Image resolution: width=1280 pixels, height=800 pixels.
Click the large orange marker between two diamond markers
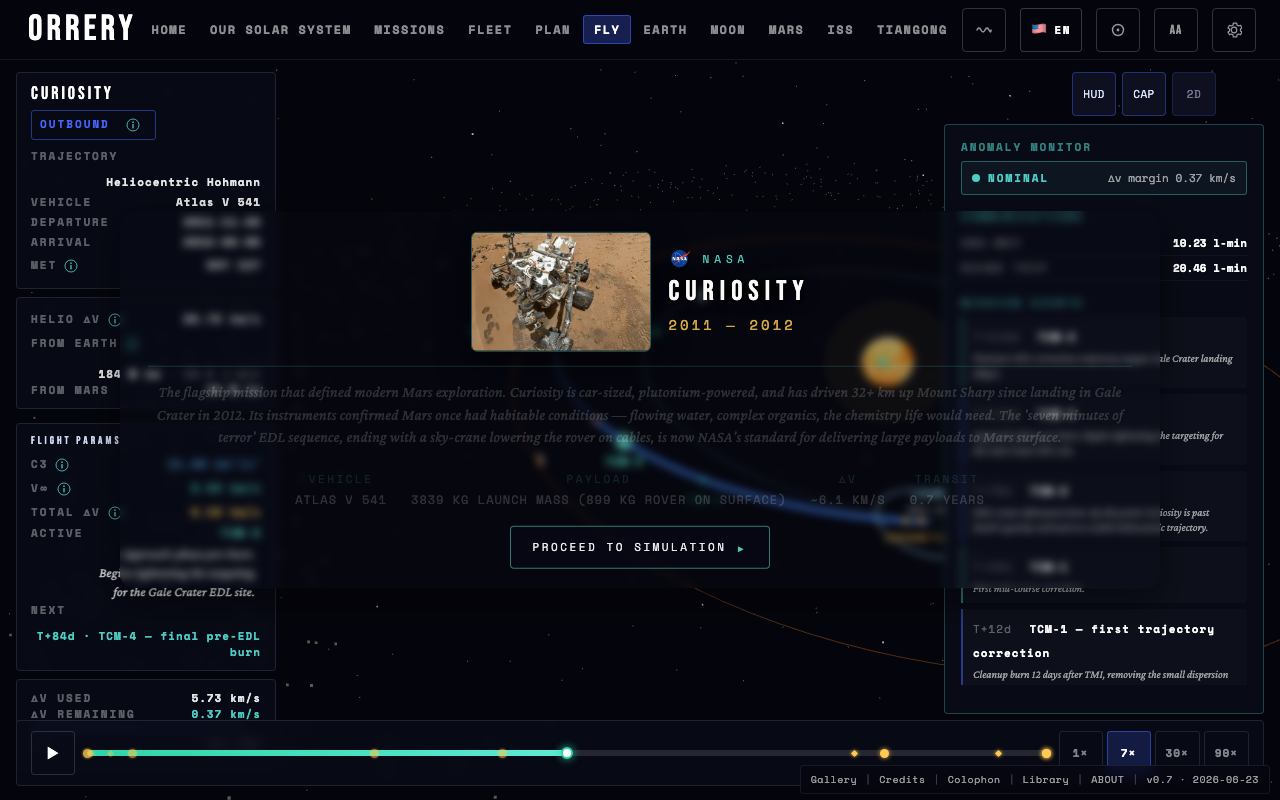pyautogui.click(x=884, y=753)
